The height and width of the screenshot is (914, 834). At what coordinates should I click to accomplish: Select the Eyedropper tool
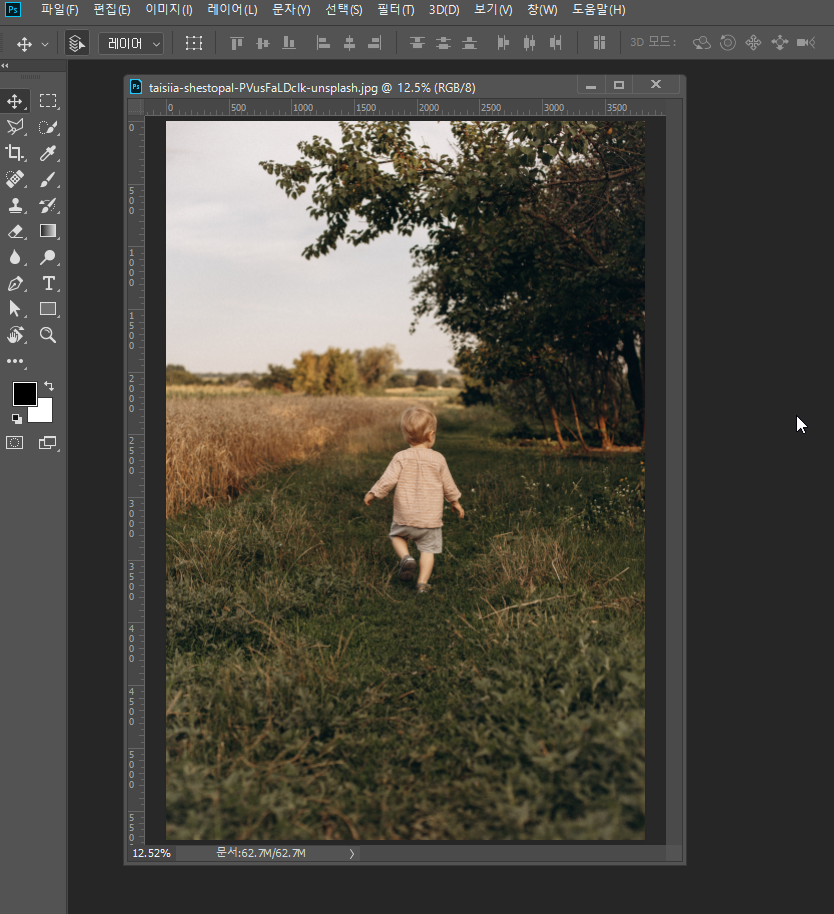(48, 153)
